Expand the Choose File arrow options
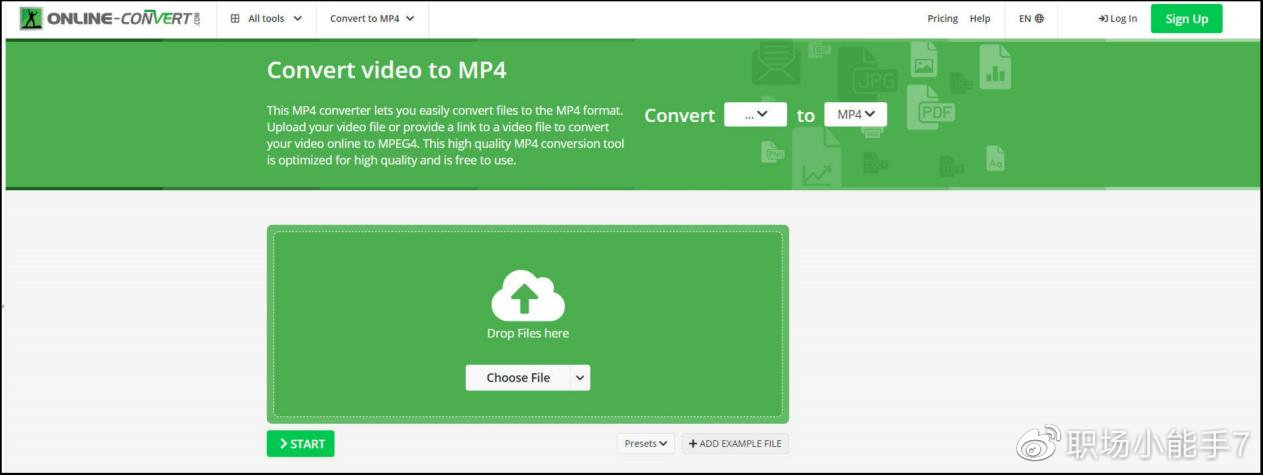 580,377
